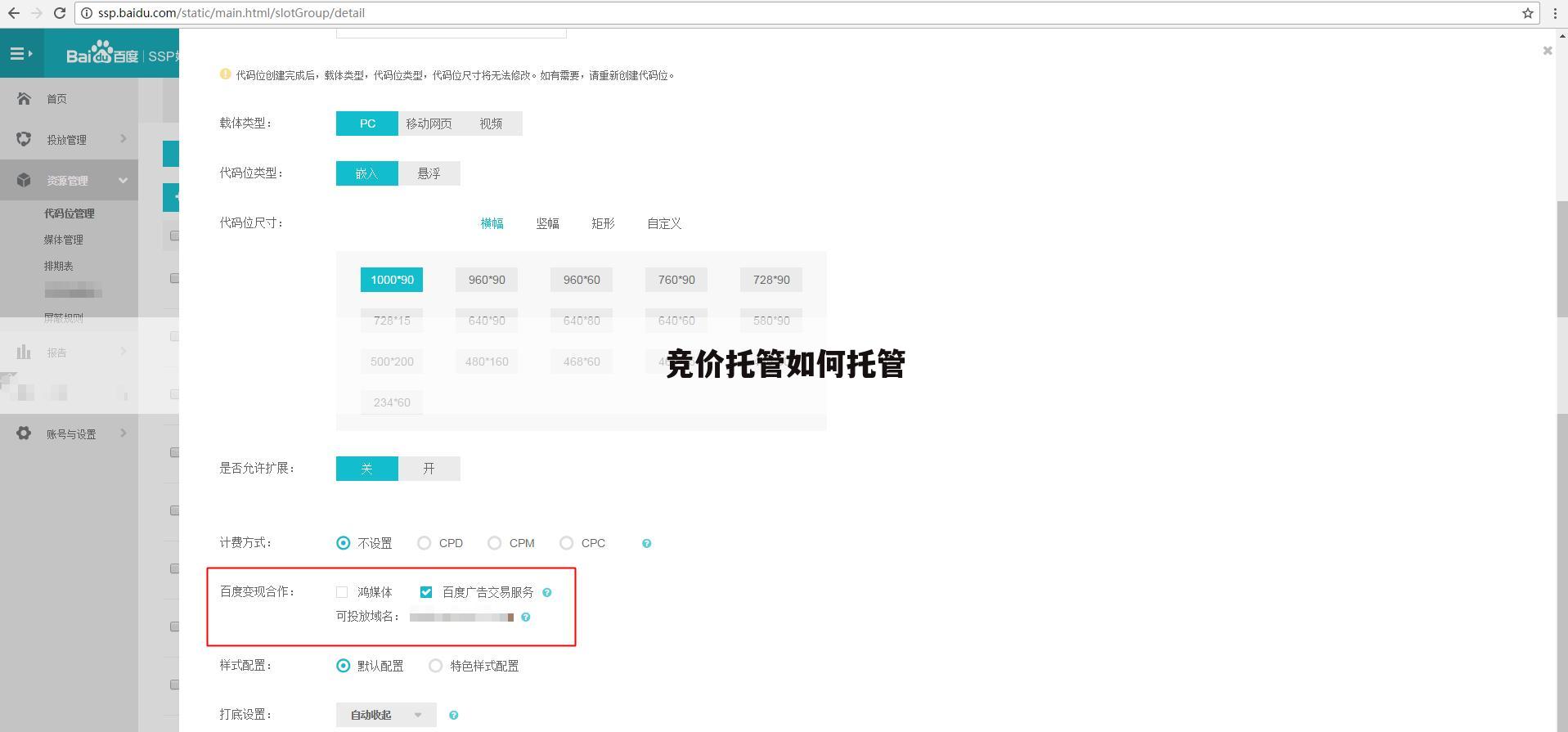Open help icon beside 打底设置
The height and width of the screenshot is (732, 1568).
[x=453, y=715]
